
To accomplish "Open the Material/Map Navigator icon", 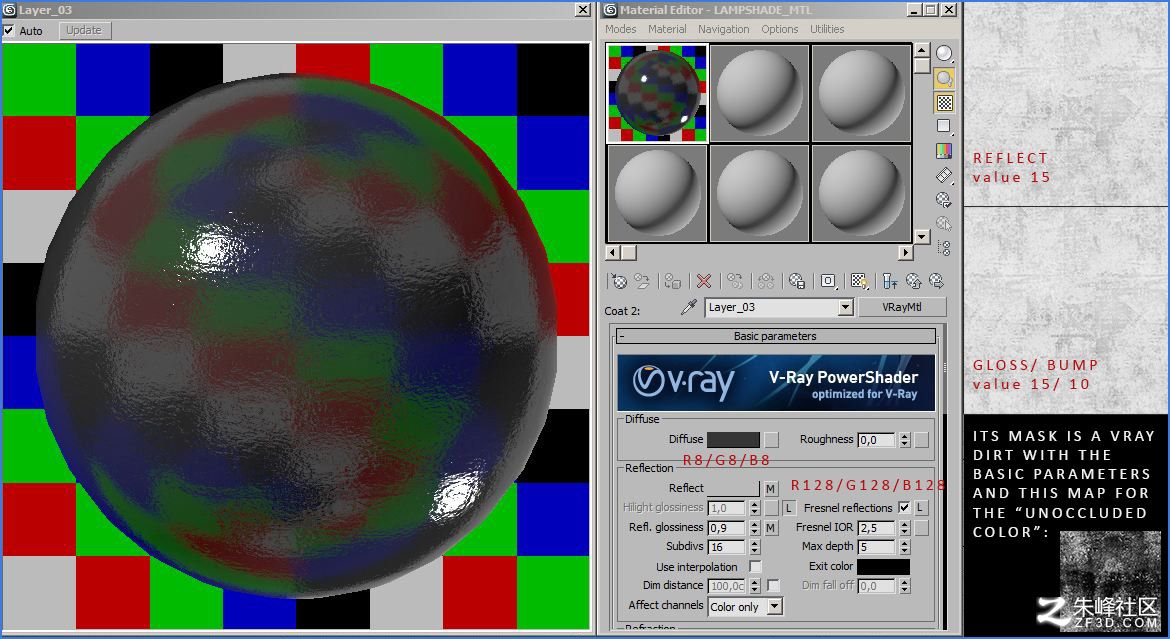I will pos(944,248).
